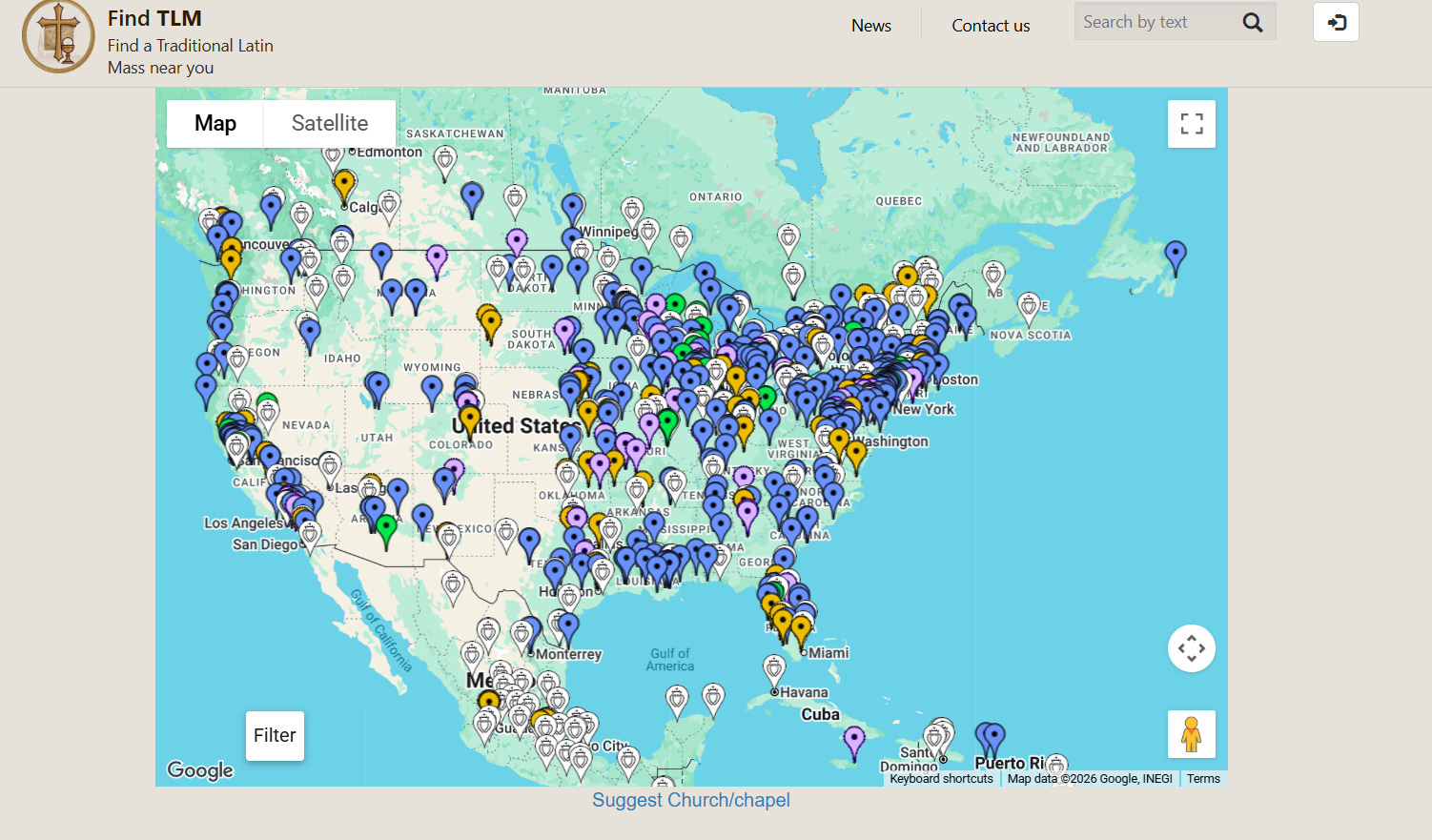Follow the Suggest Church/chapel link
This screenshot has width=1432, height=840.
(x=691, y=800)
